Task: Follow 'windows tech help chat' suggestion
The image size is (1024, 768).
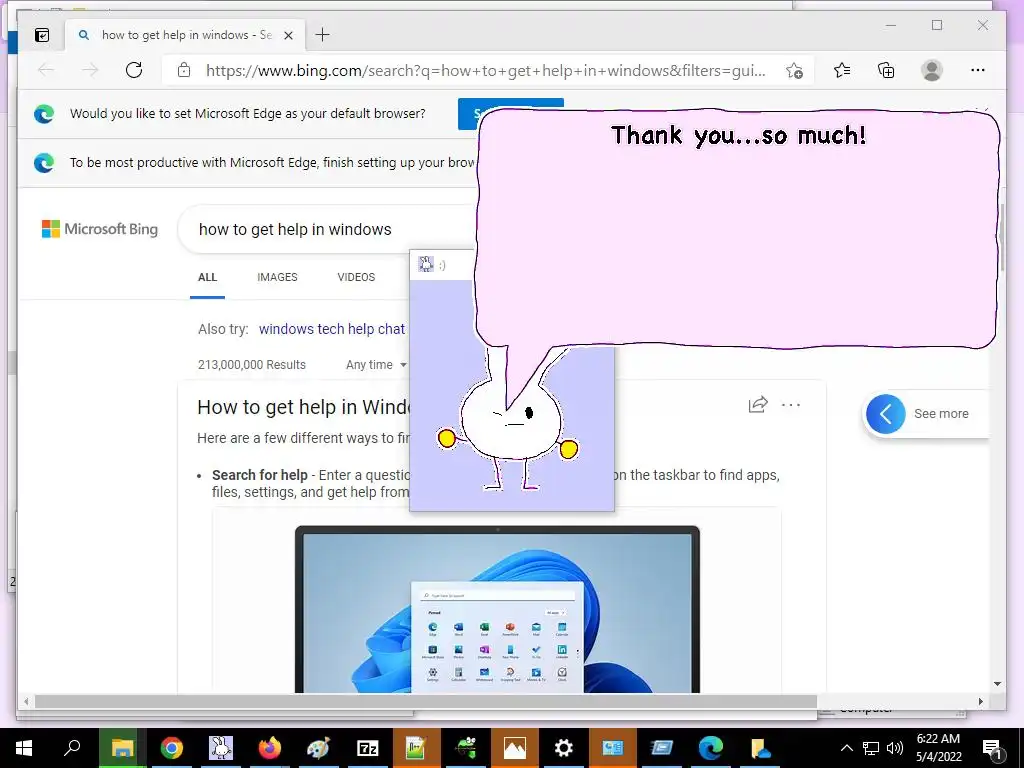Action: [332, 328]
